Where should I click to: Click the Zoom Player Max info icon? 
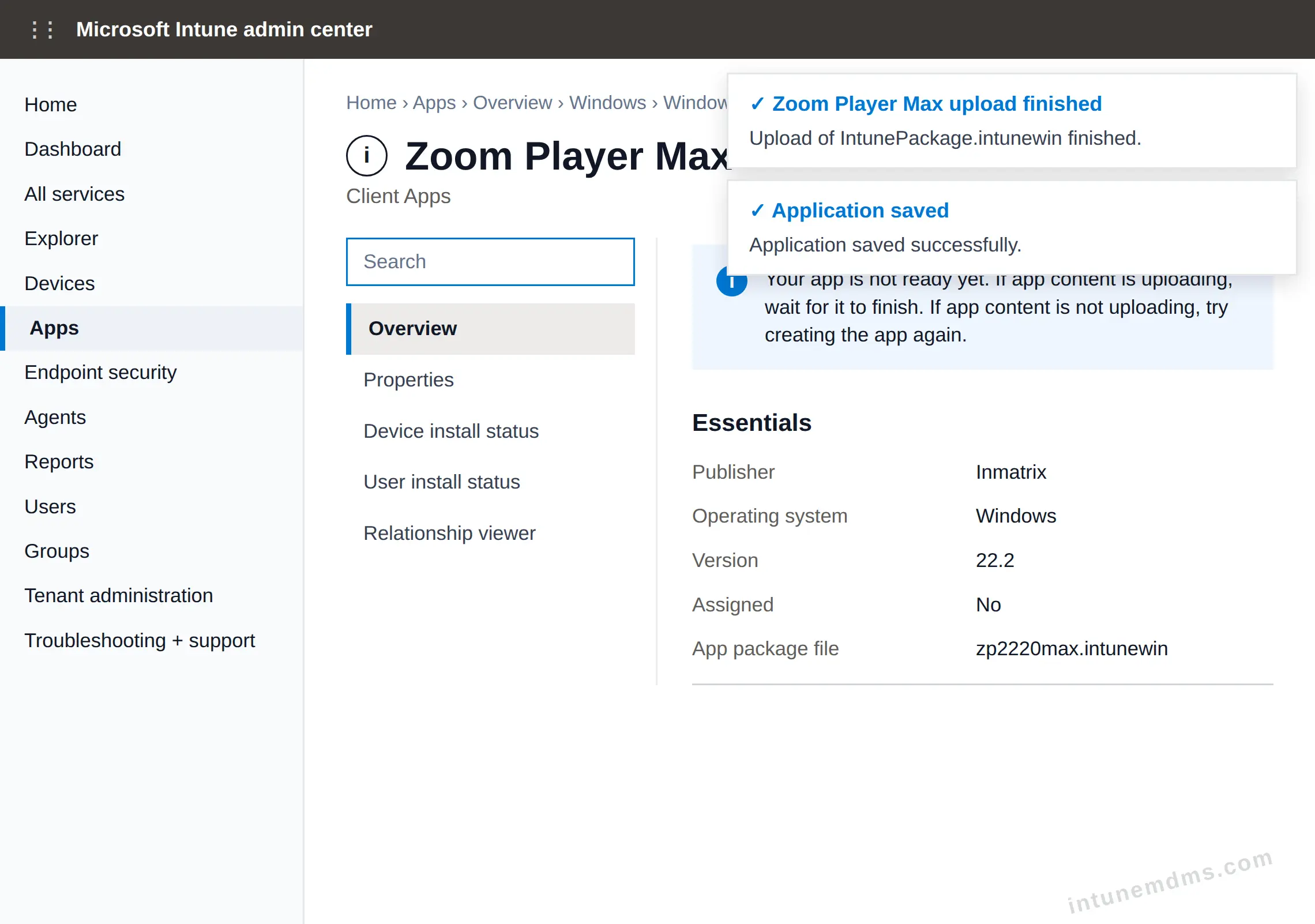point(367,156)
